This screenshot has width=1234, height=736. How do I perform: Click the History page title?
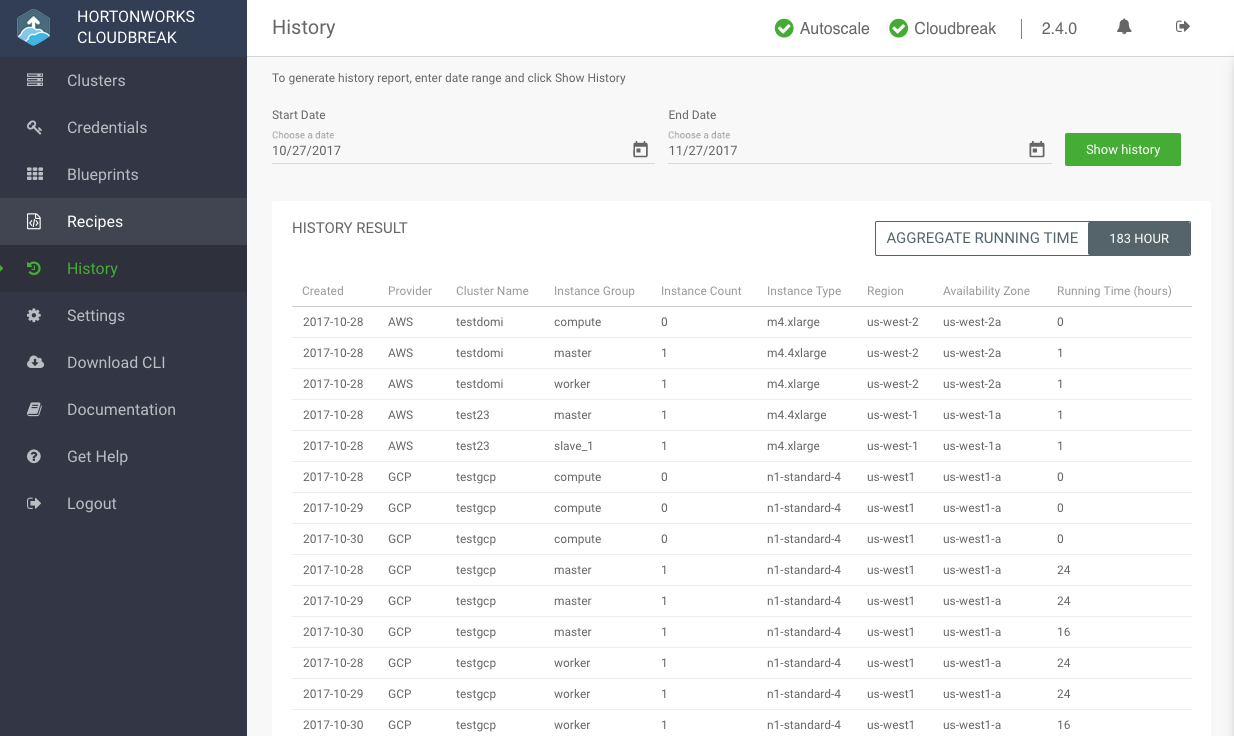click(x=304, y=27)
